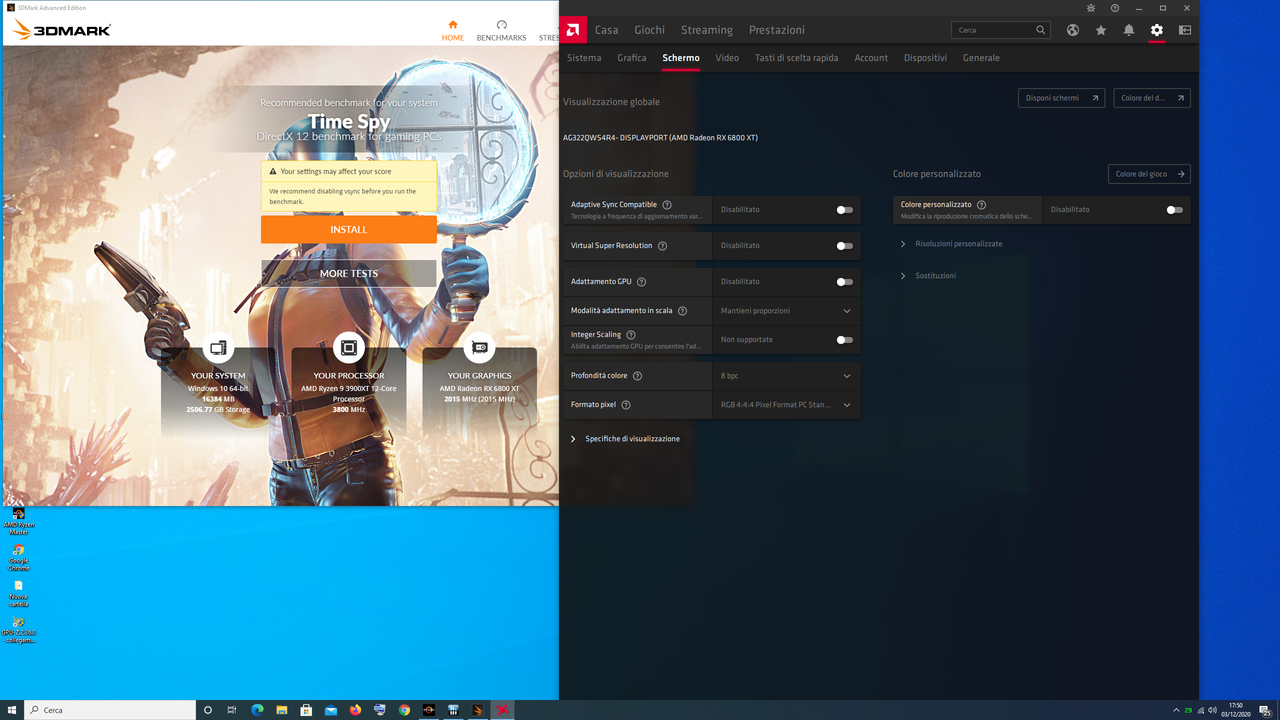Switch to Video tab

coord(727,58)
